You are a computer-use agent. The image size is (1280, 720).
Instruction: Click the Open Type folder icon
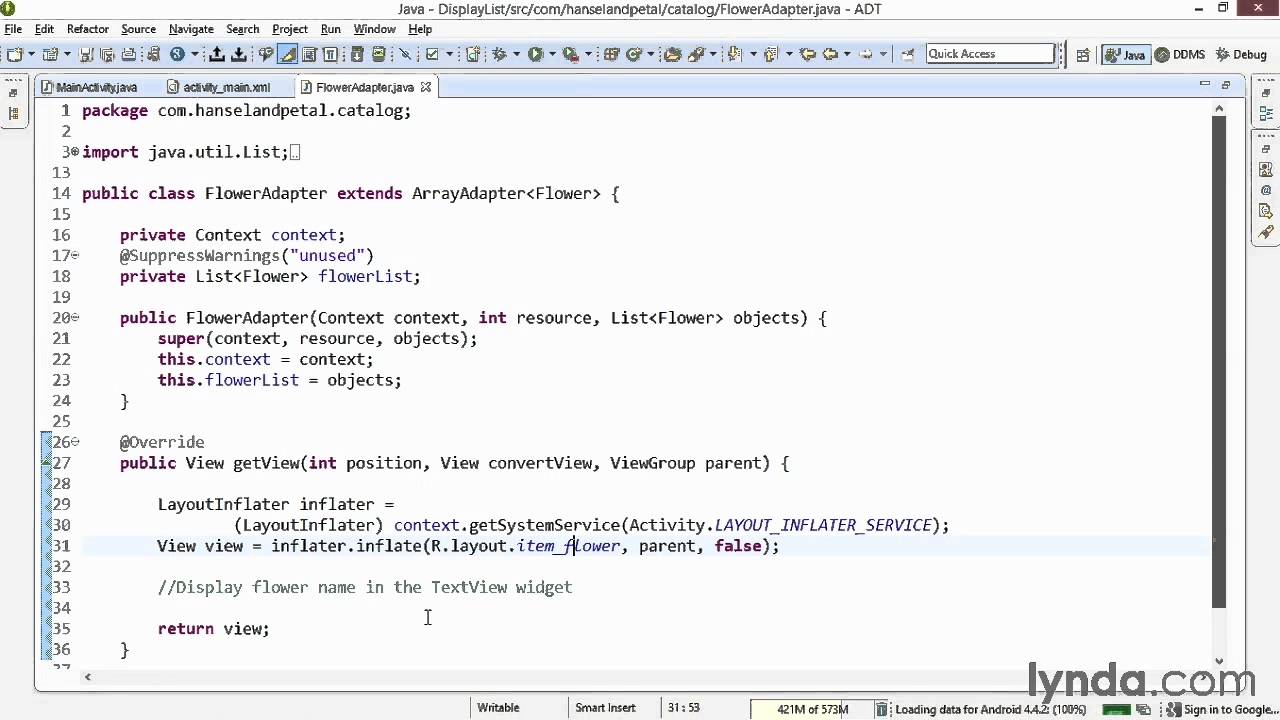click(x=673, y=54)
